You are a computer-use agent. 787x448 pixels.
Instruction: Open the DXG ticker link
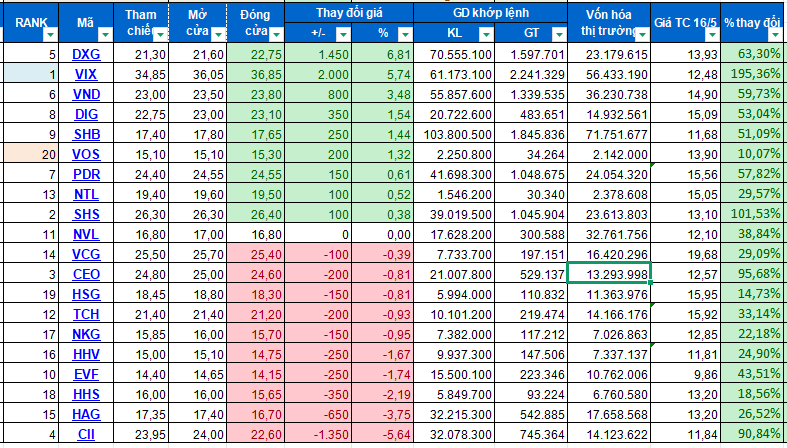(86, 54)
